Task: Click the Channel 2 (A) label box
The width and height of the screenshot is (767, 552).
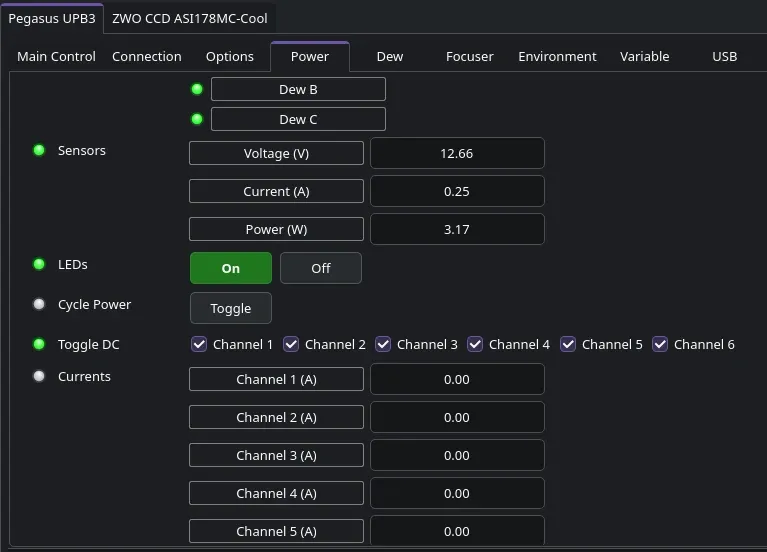Action: click(276, 417)
